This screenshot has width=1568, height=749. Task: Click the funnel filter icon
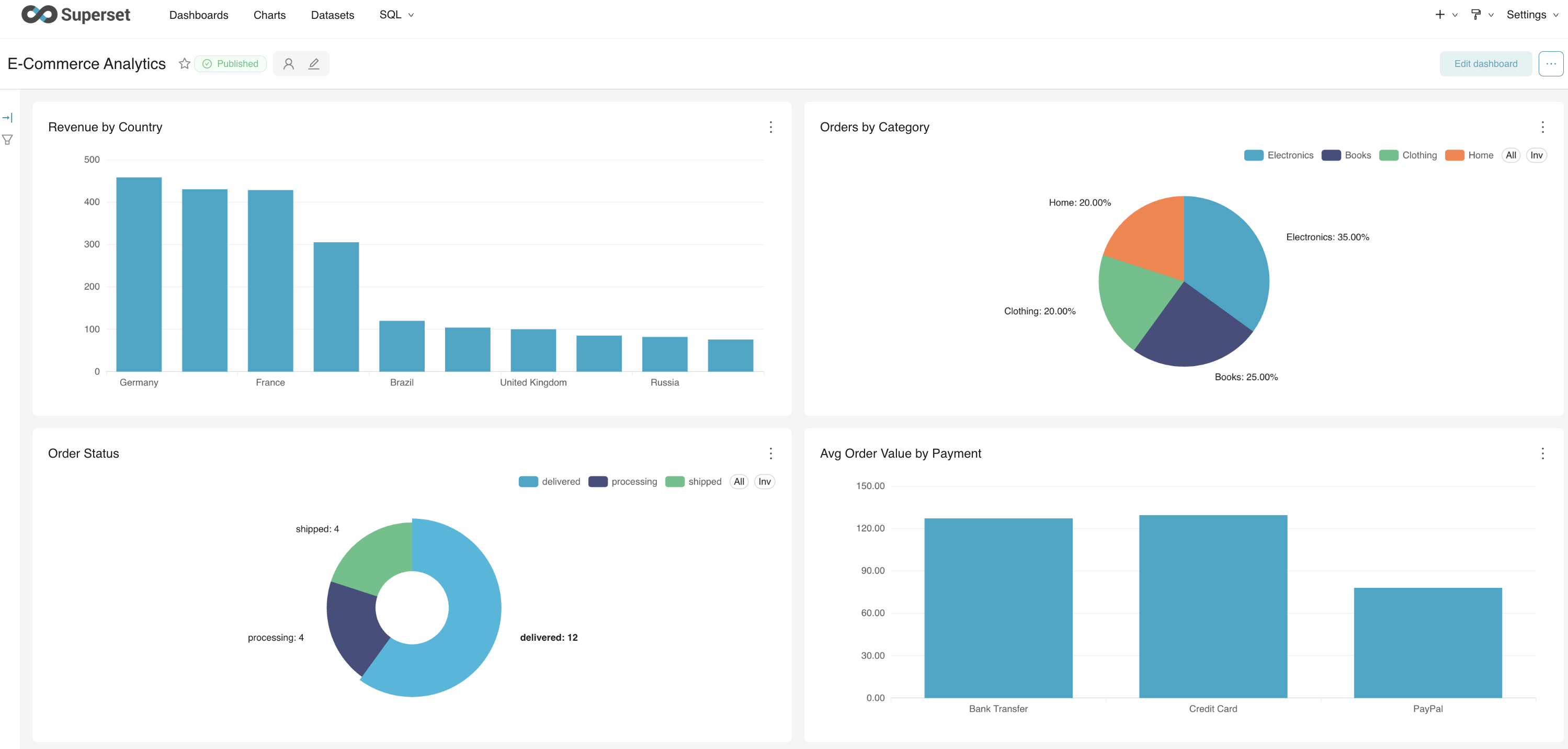pyautogui.click(x=7, y=140)
